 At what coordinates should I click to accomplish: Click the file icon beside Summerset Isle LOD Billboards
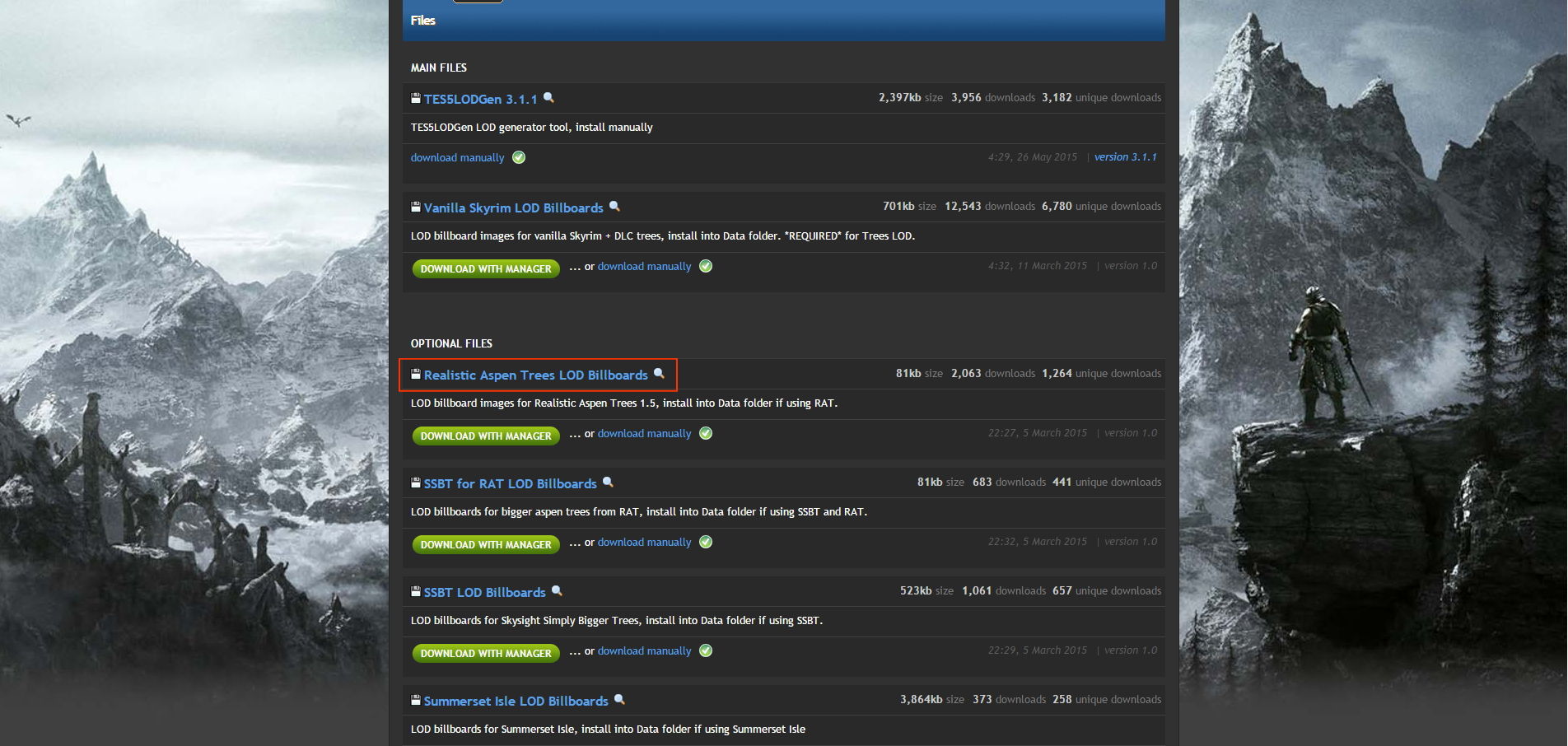point(416,700)
